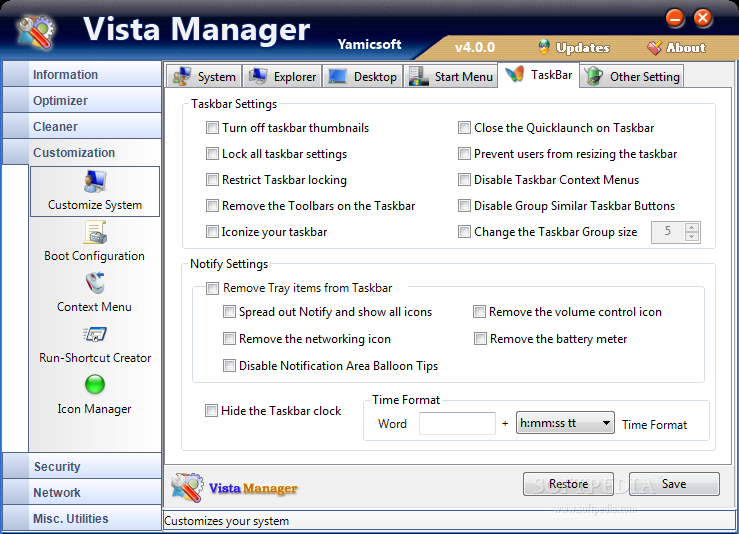The width and height of the screenshot is (739, 534).
Task: Open the Updates link
Action: (583, 48)
